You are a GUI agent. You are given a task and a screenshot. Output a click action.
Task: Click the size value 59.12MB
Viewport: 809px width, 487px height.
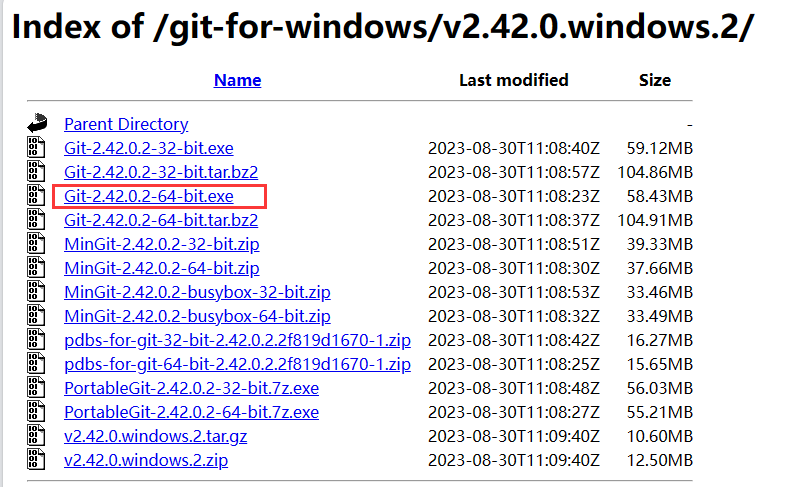(x=659, y=148)
